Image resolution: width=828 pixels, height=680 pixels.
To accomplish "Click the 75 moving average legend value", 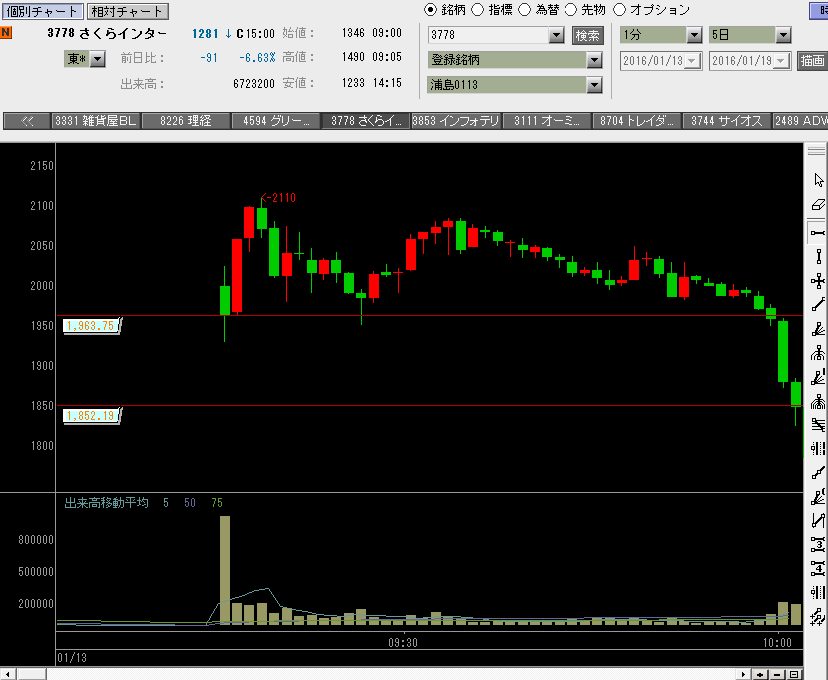I will [217, 503].
